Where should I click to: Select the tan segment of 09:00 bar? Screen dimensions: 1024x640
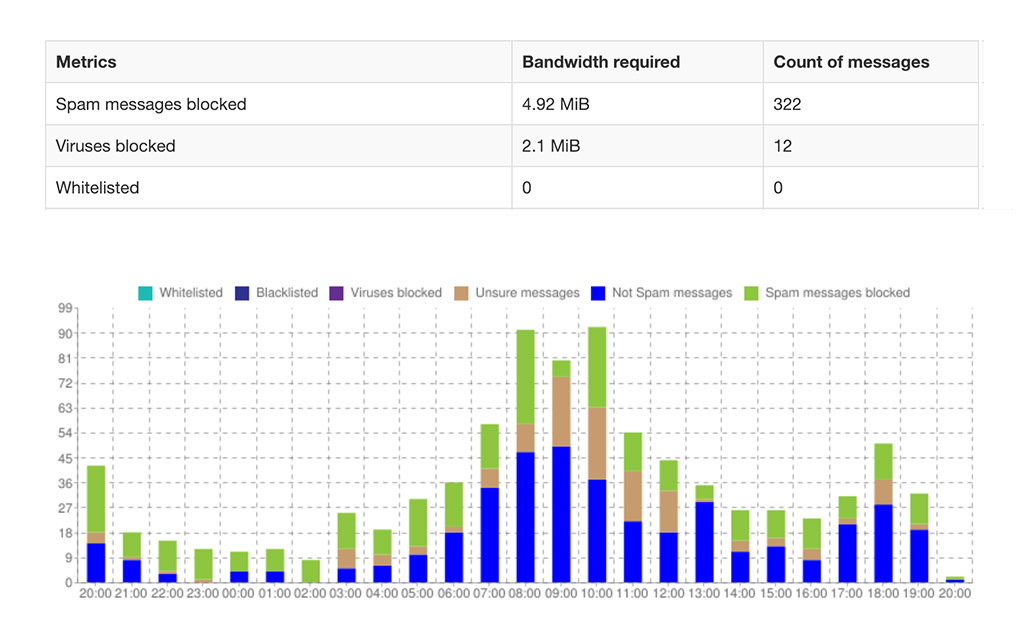(x=561, y=411)
